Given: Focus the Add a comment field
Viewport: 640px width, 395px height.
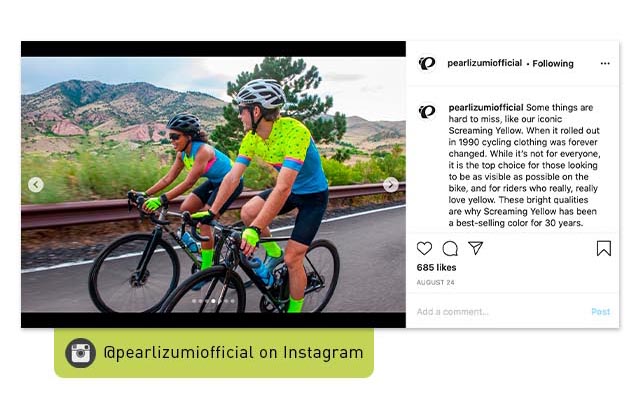Looking at the screenshot, I should point(500,312).
